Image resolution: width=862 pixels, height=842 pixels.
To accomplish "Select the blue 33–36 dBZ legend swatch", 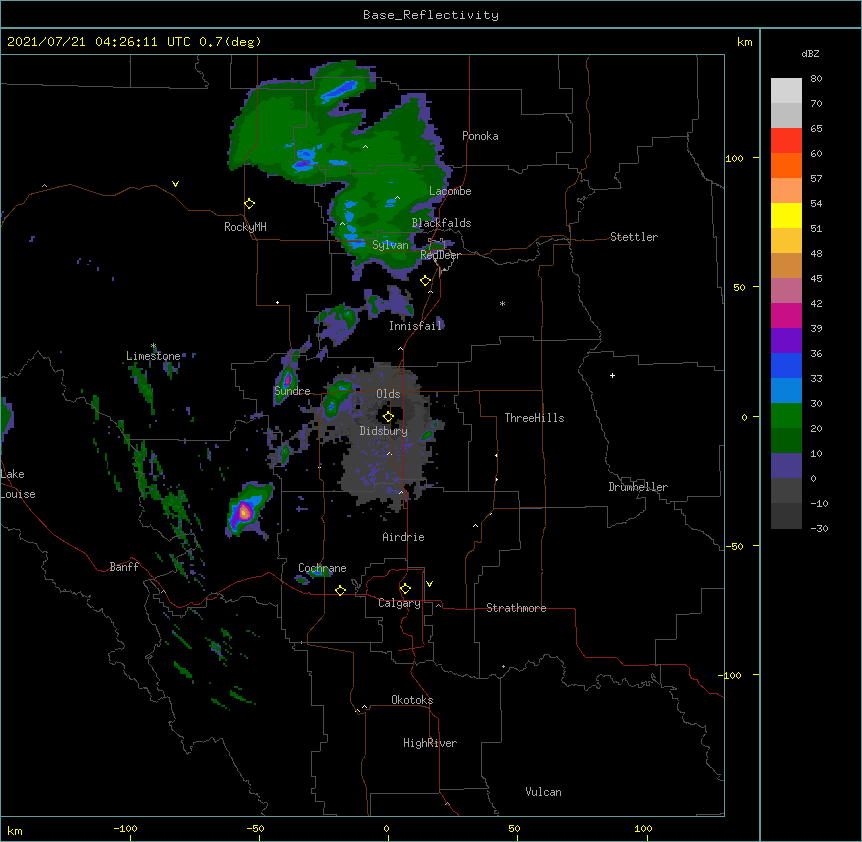I will click(x=786, y=365).
